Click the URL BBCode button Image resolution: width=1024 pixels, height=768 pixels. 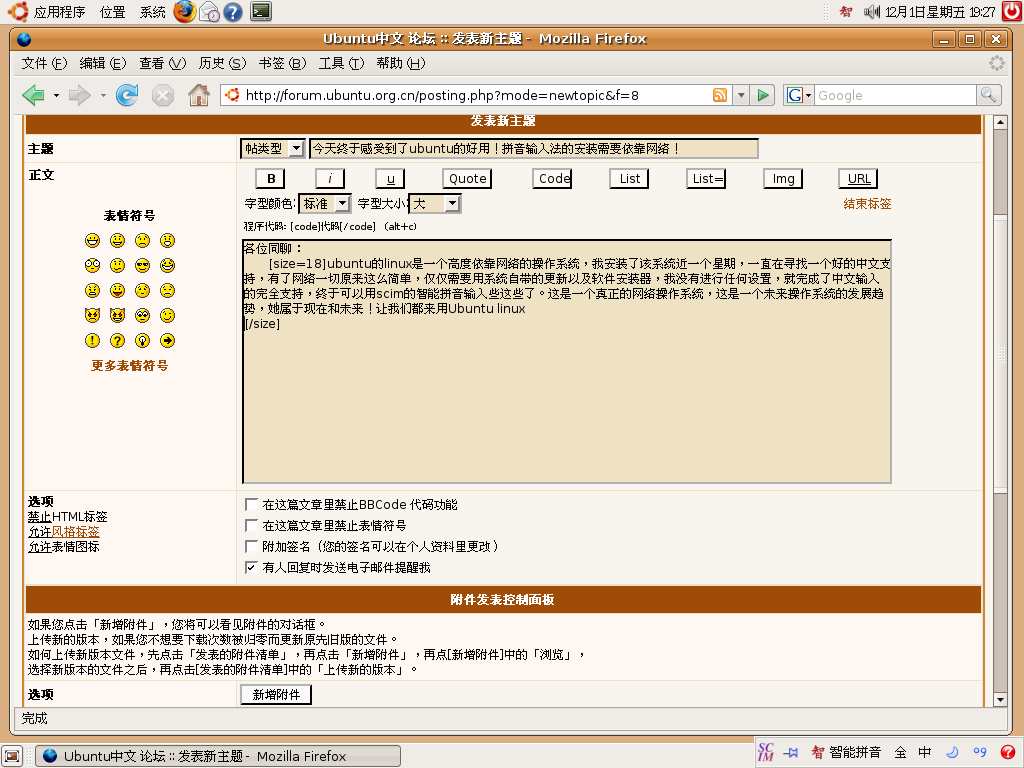(859, 178)
